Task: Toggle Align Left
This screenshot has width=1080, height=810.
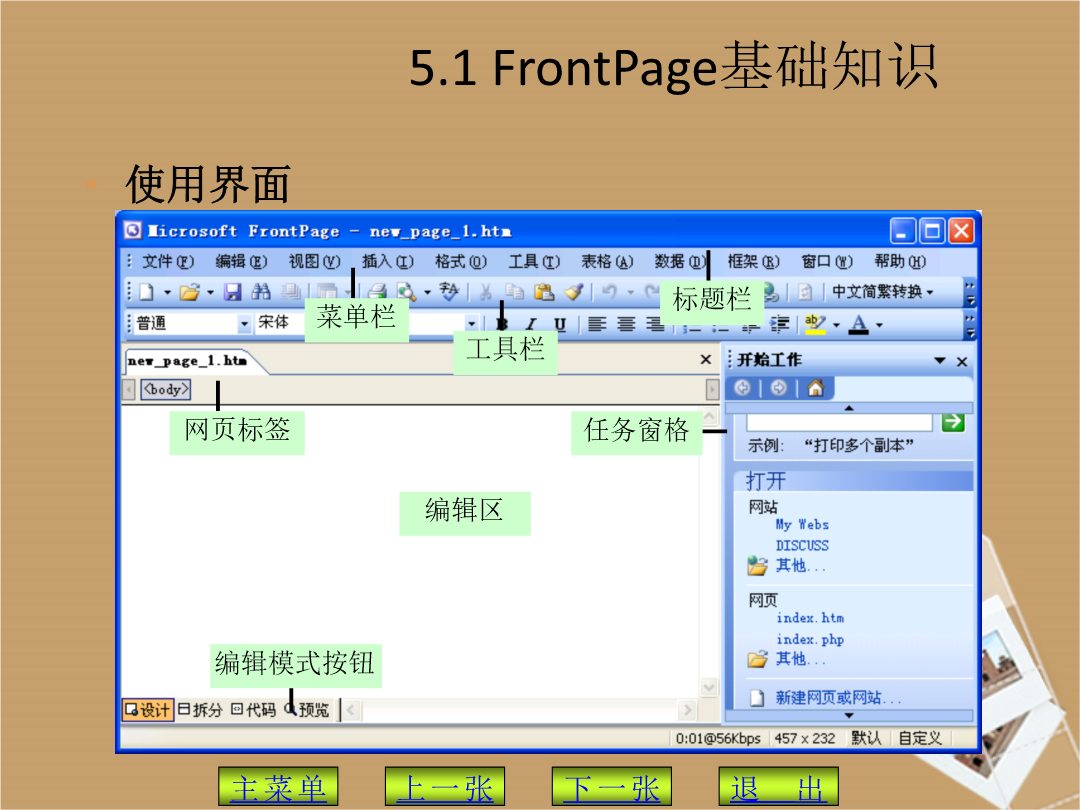Action: [596, 324]
